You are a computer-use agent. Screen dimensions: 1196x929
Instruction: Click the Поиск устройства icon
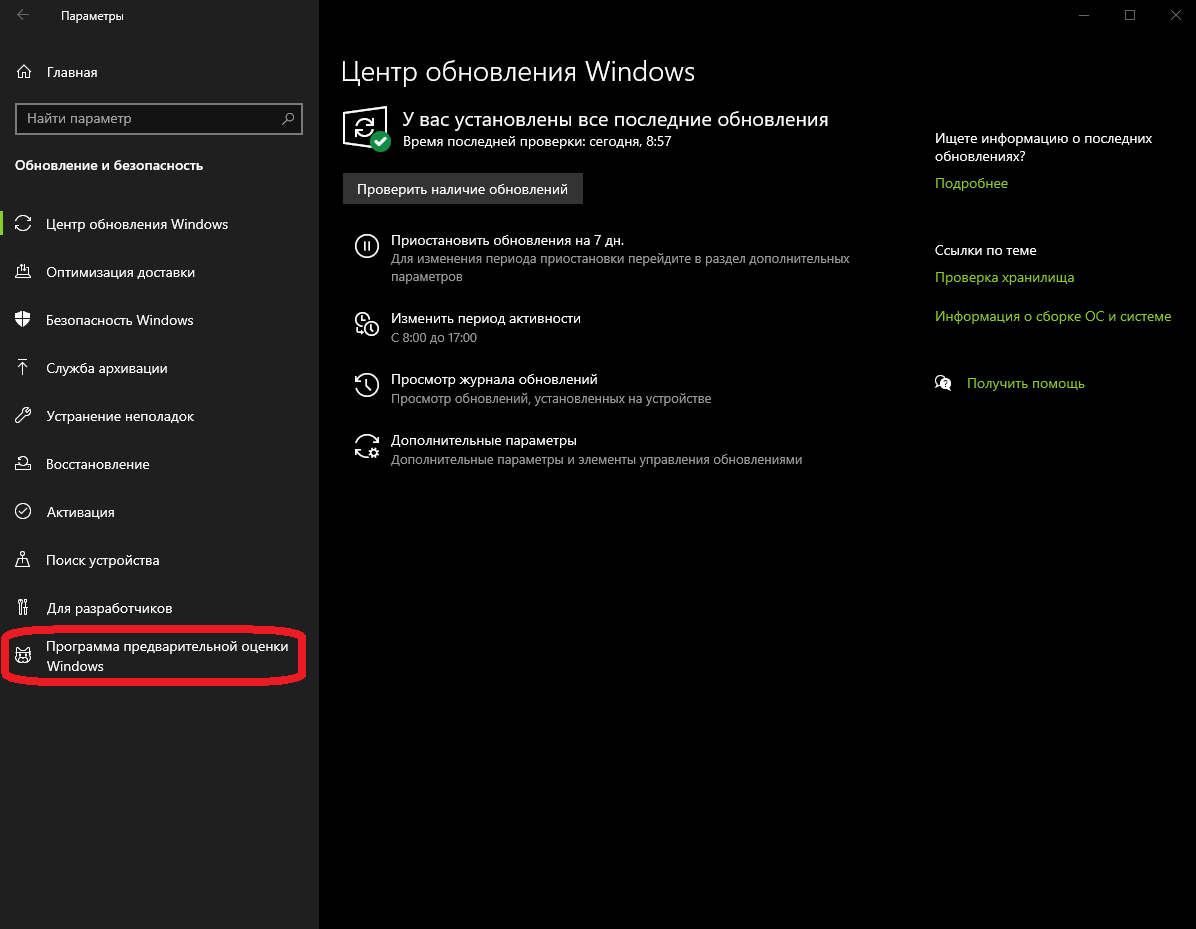[23, 560]
